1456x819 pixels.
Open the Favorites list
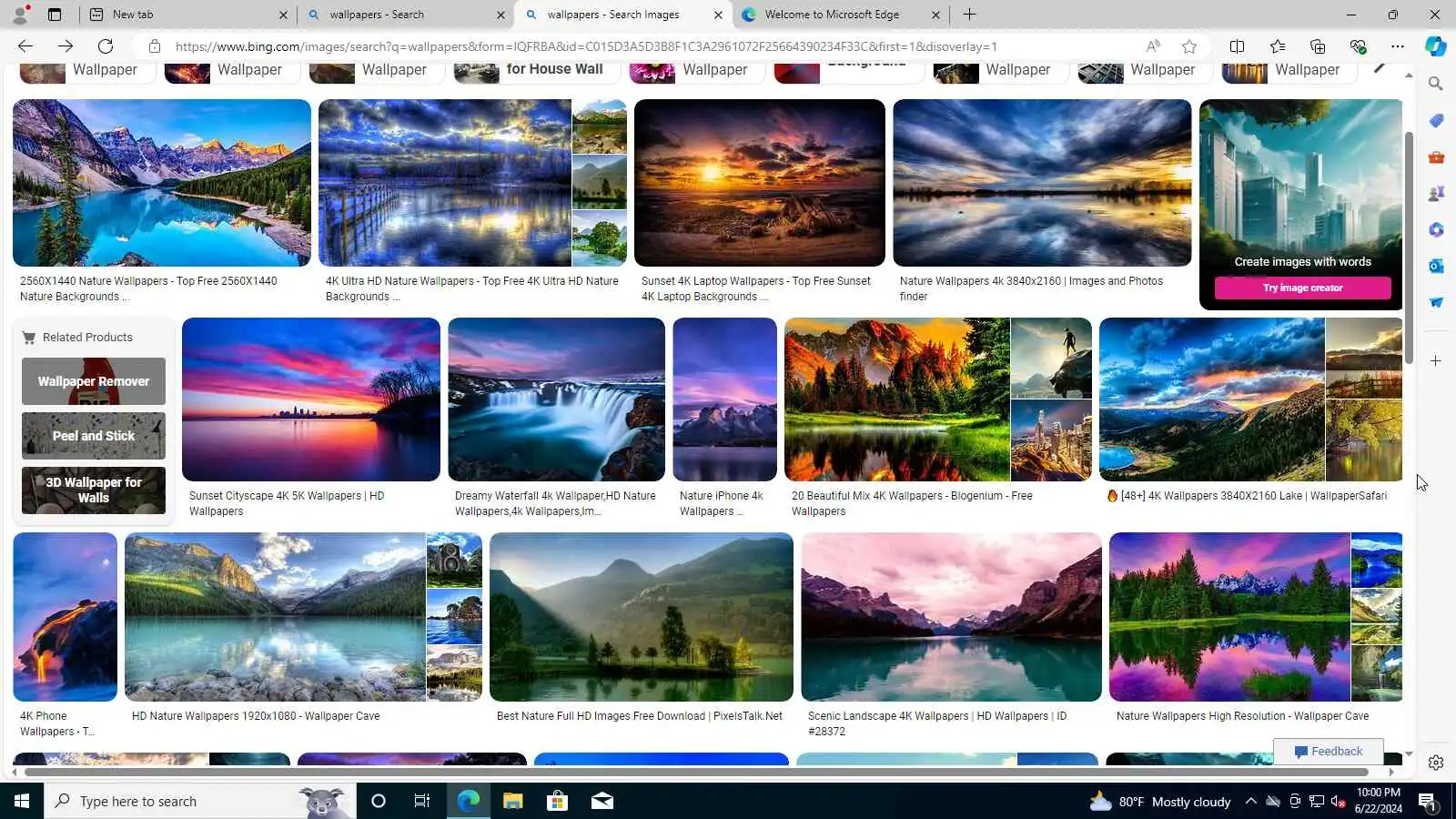1278,46
